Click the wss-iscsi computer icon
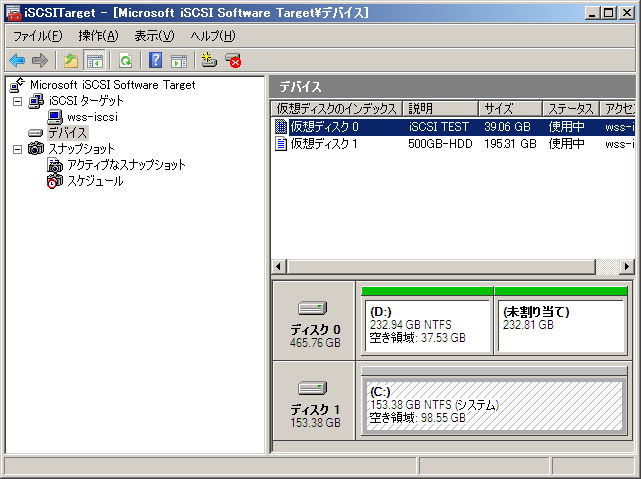641x479 pixels. 55,117
